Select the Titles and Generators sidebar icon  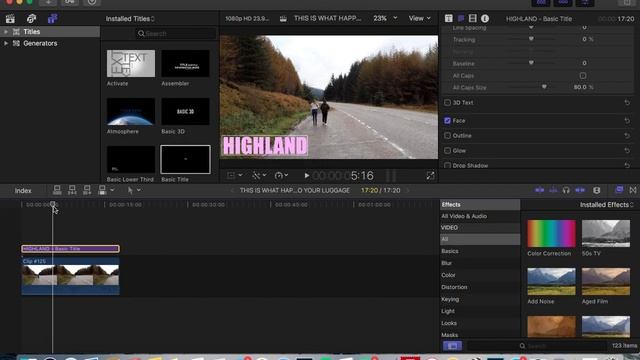click(52, 19)
